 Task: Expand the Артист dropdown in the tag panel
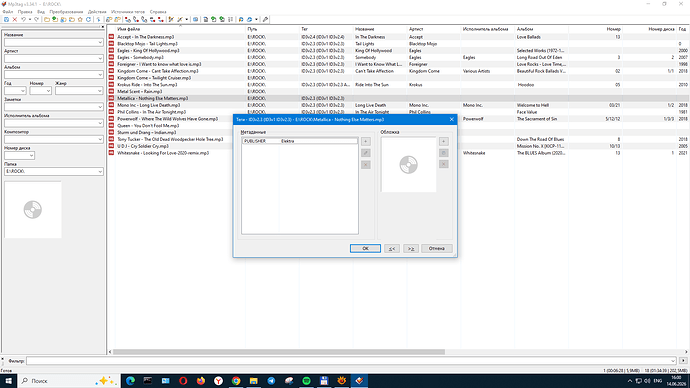coord(100,59)
